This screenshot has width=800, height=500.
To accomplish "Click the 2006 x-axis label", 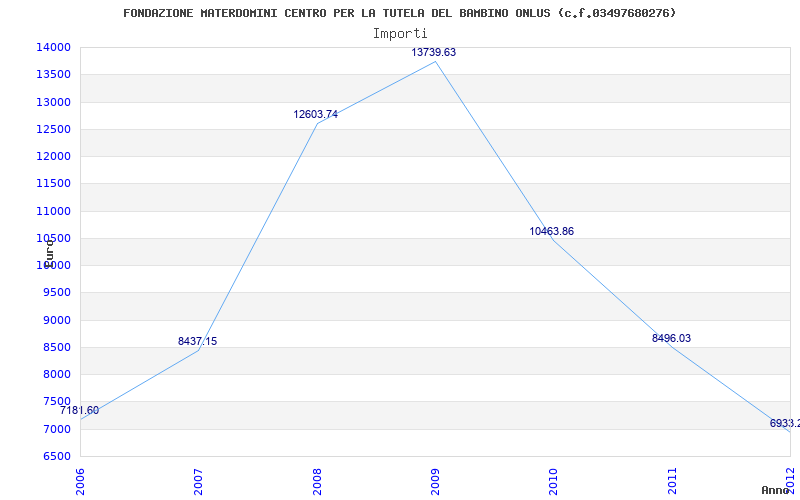I will pyautogui.click(x=81, y=482).
